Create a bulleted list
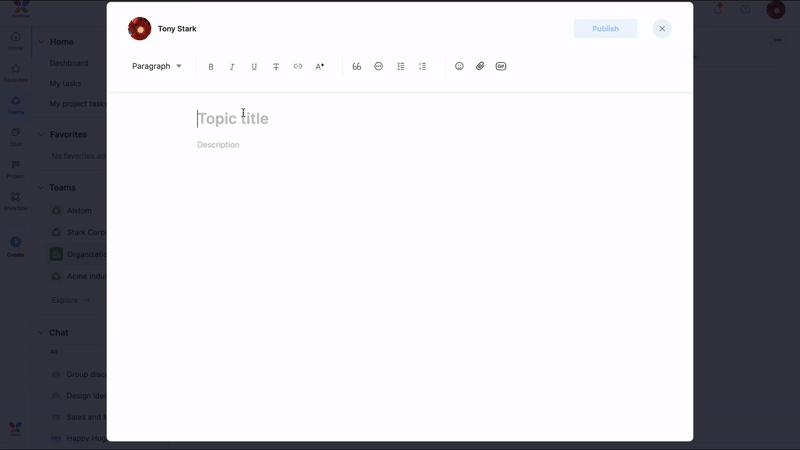This screenshot has height=450, width=800. pos(401,66)
